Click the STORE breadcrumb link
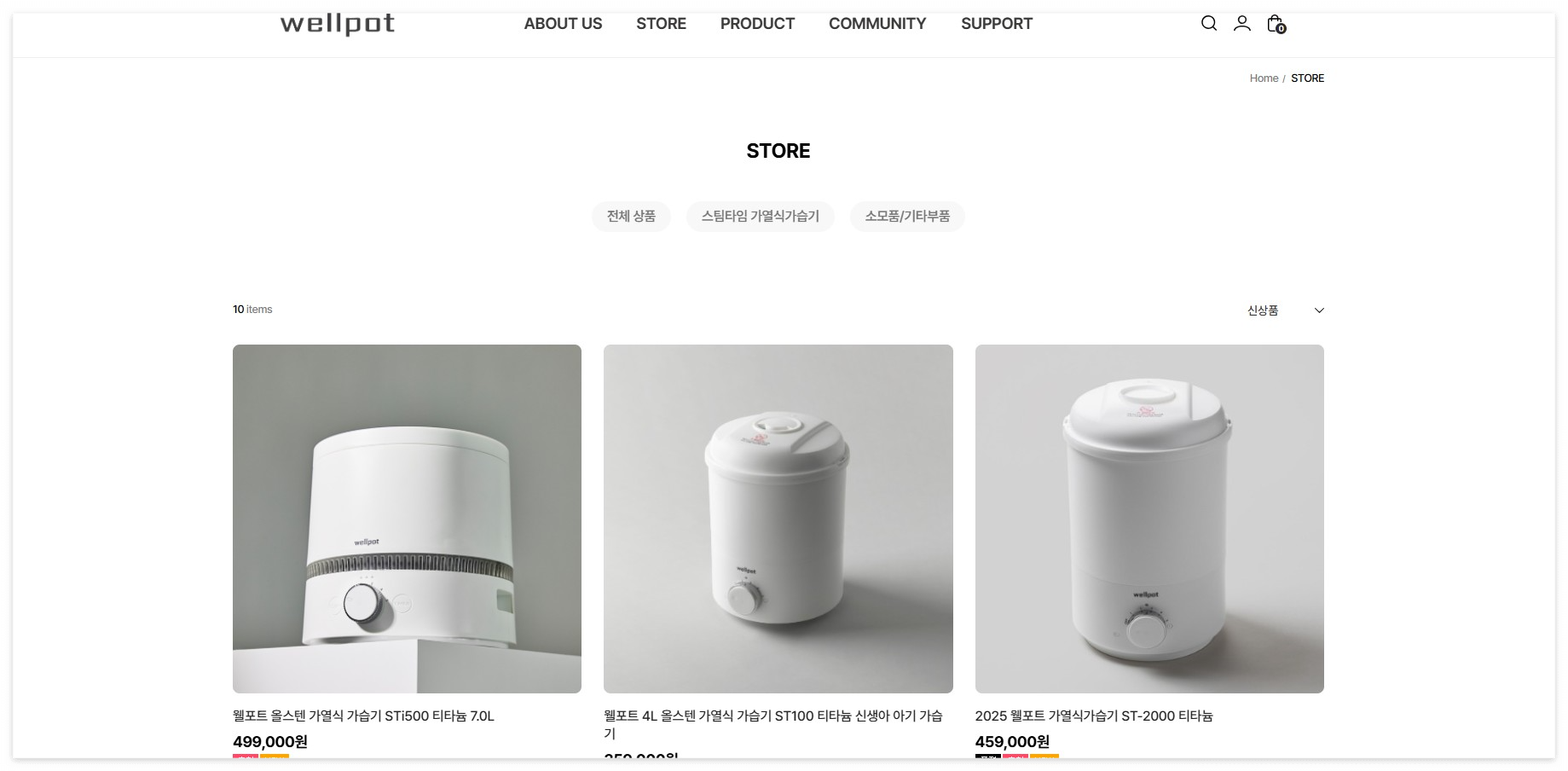The width and height of the screenshot is (1568, 771). 1307,78
